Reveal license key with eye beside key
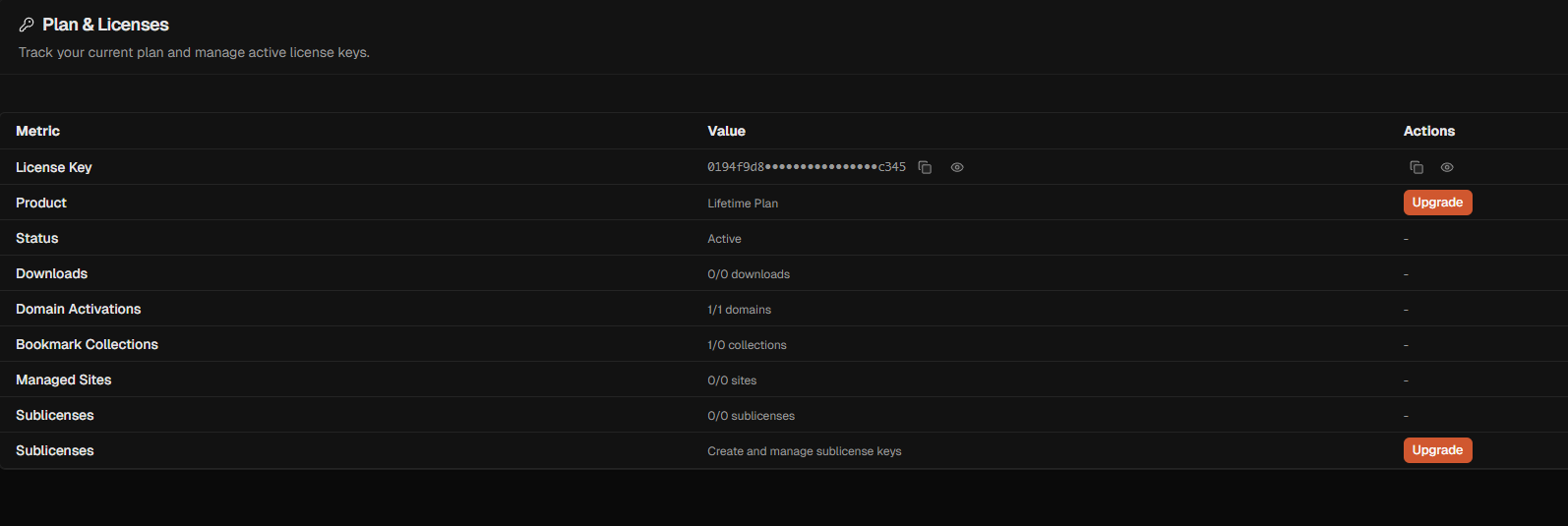Image resolution: width=1568 pixels, height=526 pixels. pyautogui.click(x=957, y=167)
